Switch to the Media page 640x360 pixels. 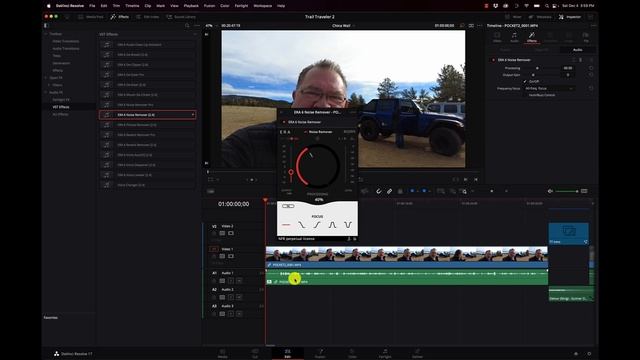(222, 353)
